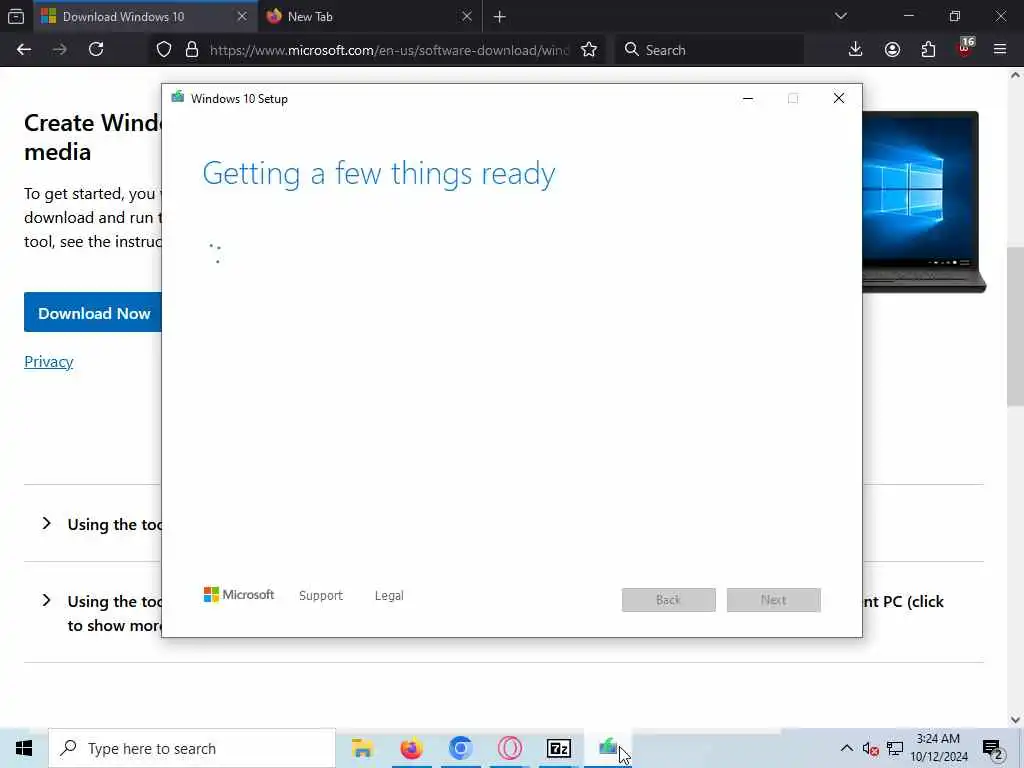Focus the Firefox Search box
Image resolution: width=1024 pixels, height=768 pixels.
coord(709,50)
